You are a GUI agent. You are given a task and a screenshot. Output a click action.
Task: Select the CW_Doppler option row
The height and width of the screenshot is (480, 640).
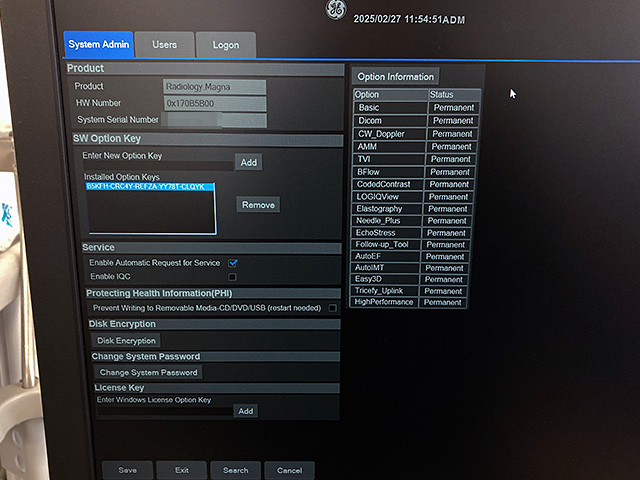(415, 134)
